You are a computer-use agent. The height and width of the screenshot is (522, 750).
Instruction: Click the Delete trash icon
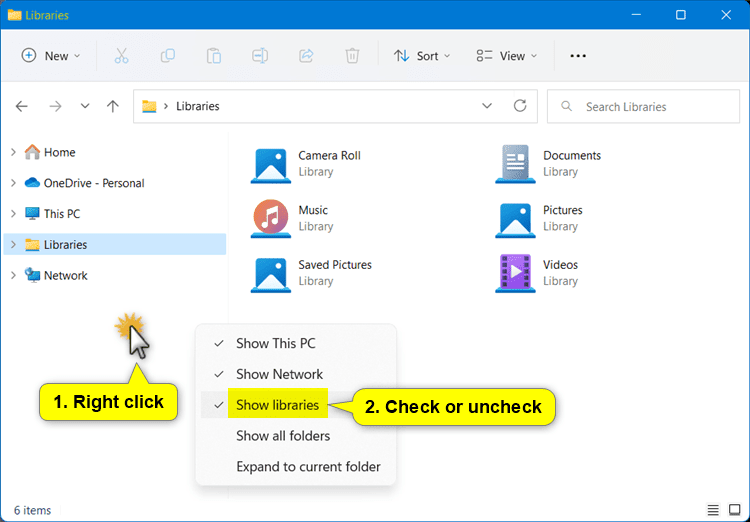tap(352, 56)
